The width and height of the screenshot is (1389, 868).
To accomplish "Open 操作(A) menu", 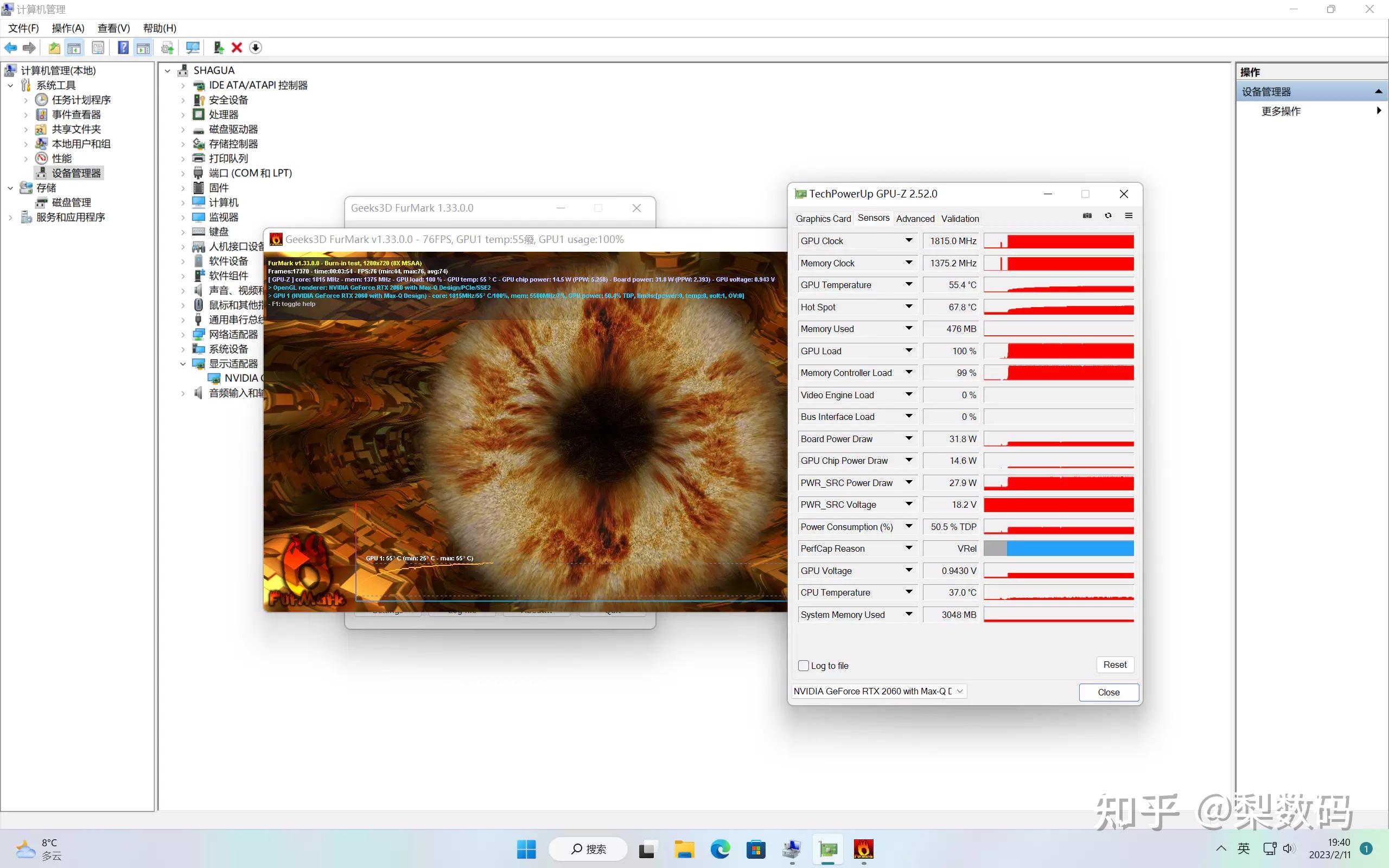I will [x=68, y=28].
